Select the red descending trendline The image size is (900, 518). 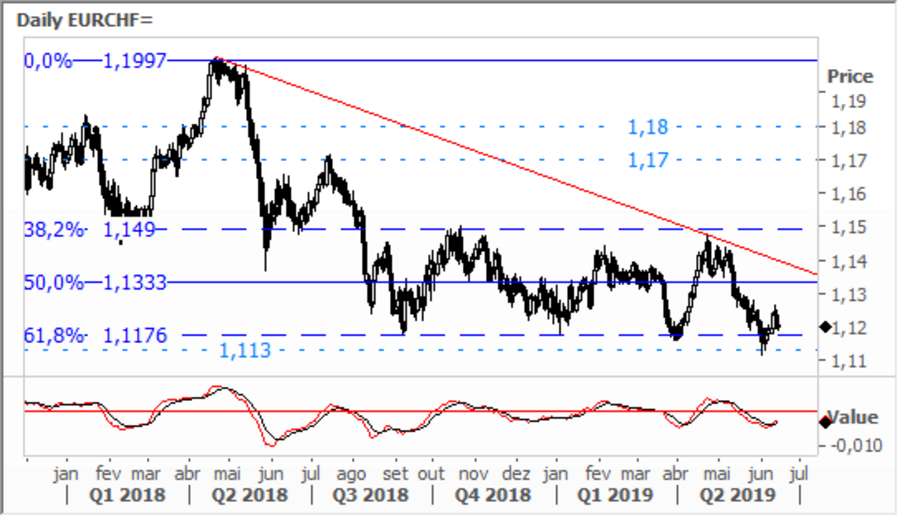pyautogui.click(x=517, y=168)
